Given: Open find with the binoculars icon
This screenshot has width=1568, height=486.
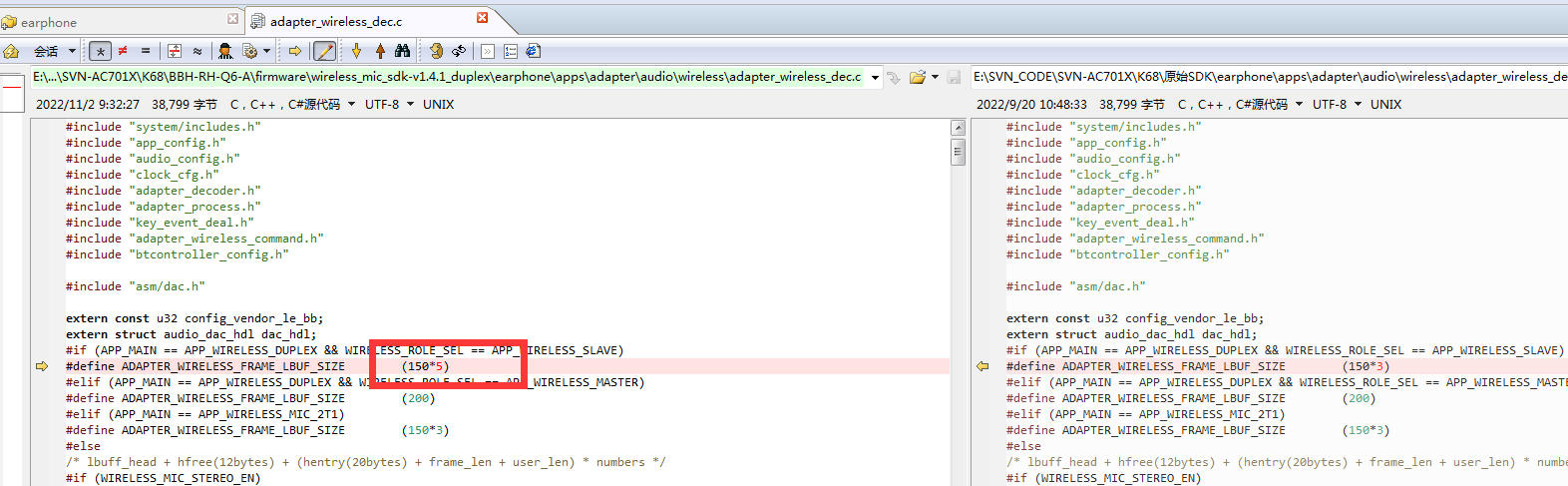Looking at the screenshot, I should [x=403, y=51].
